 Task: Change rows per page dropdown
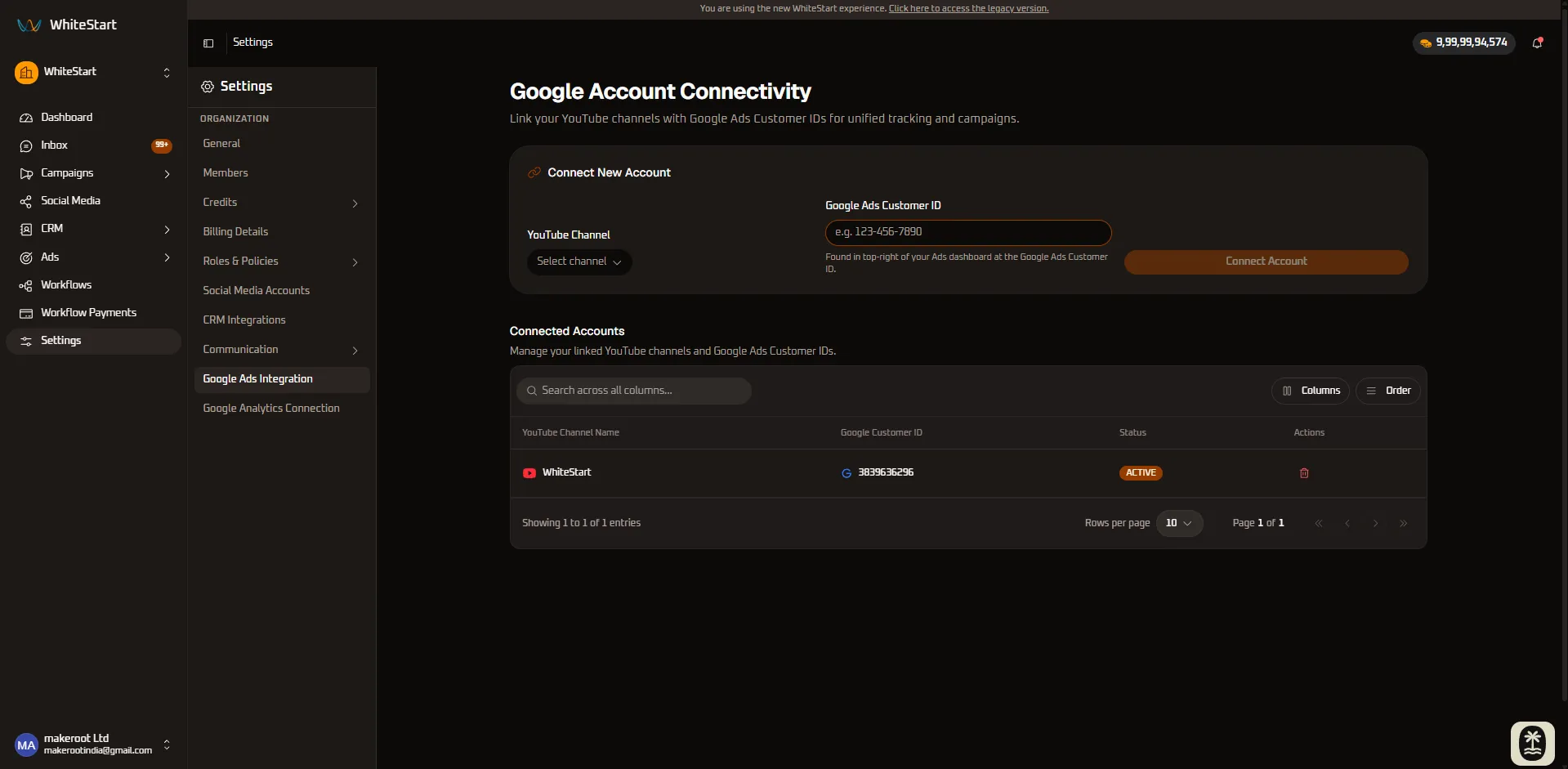(1179, 523)
